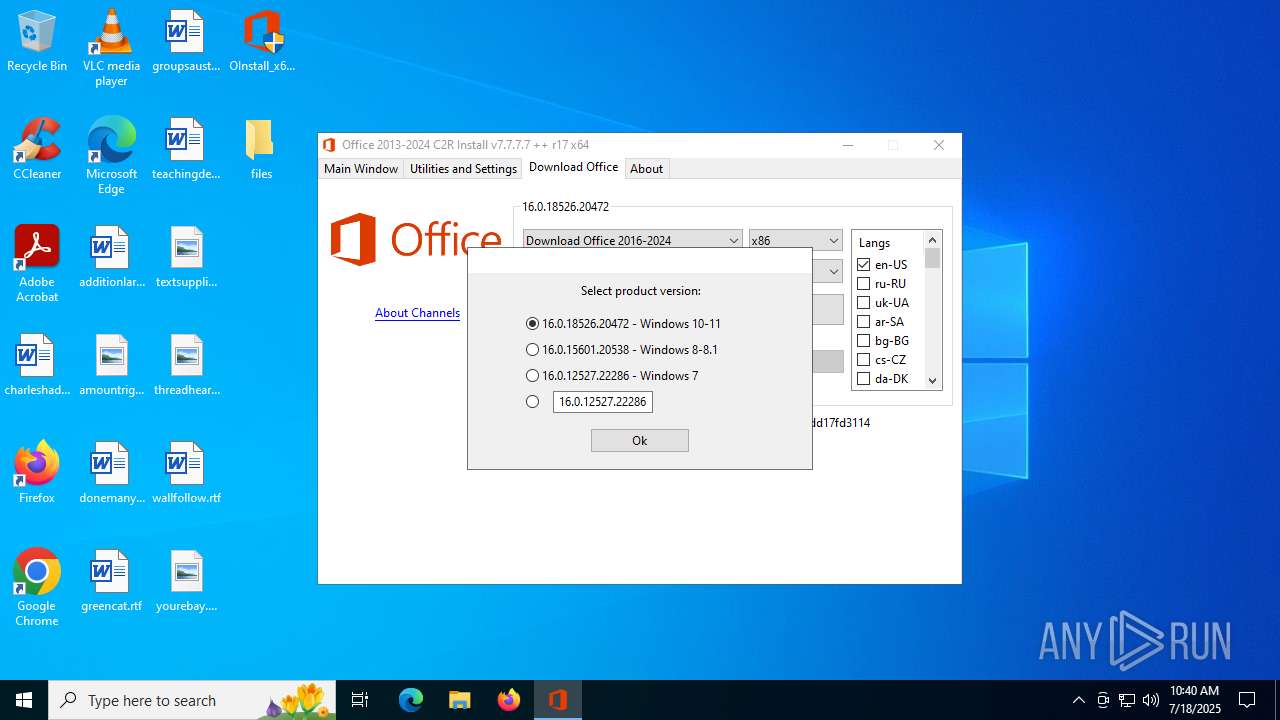Image resolution: width=1280 pixels, height=720 pixels.
Task: Check the cs-CZ language
Action: pyautogui.click(x=864, y=360)
